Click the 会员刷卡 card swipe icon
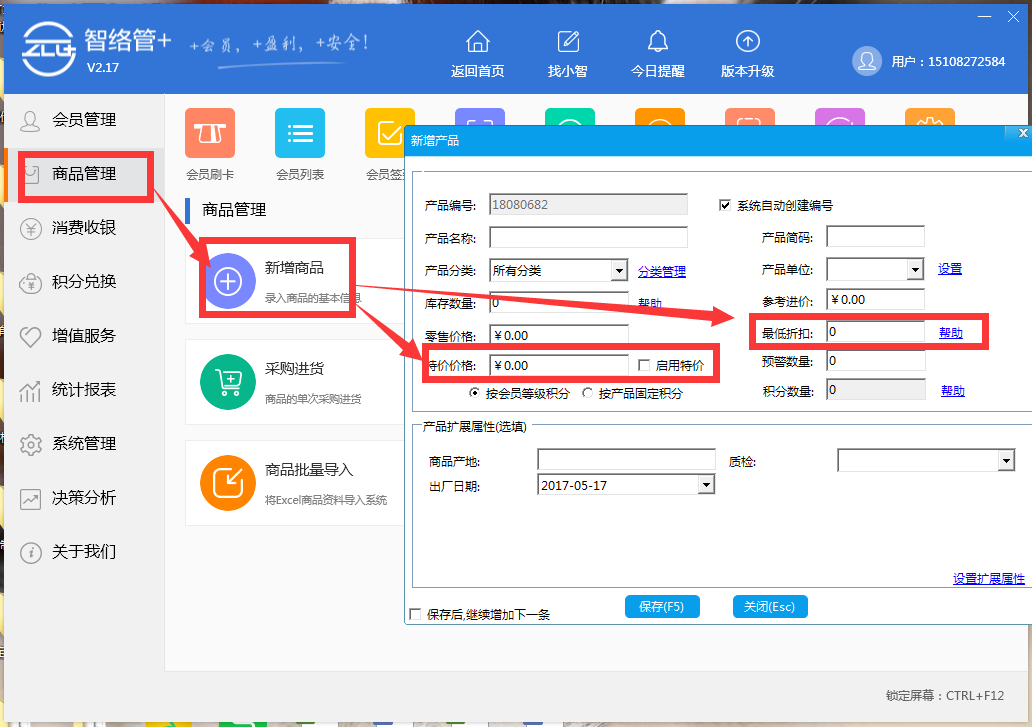Viewport: 1032px width, 727px height. pos(209,133)
